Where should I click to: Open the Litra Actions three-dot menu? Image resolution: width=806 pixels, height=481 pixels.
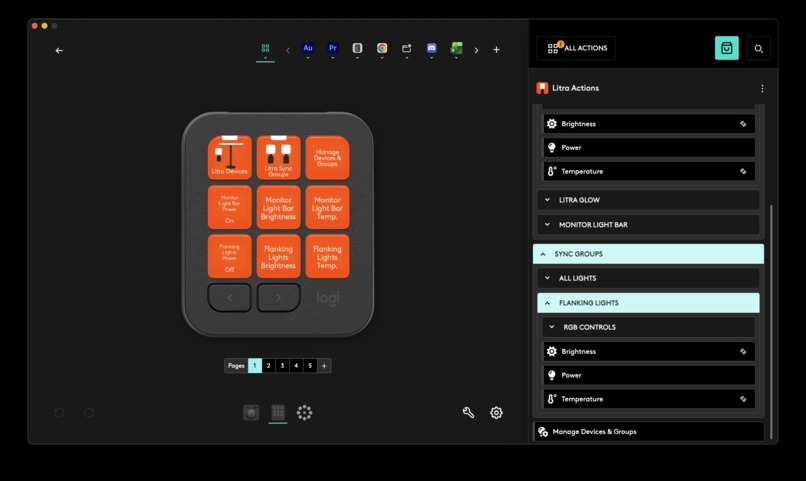762,88
